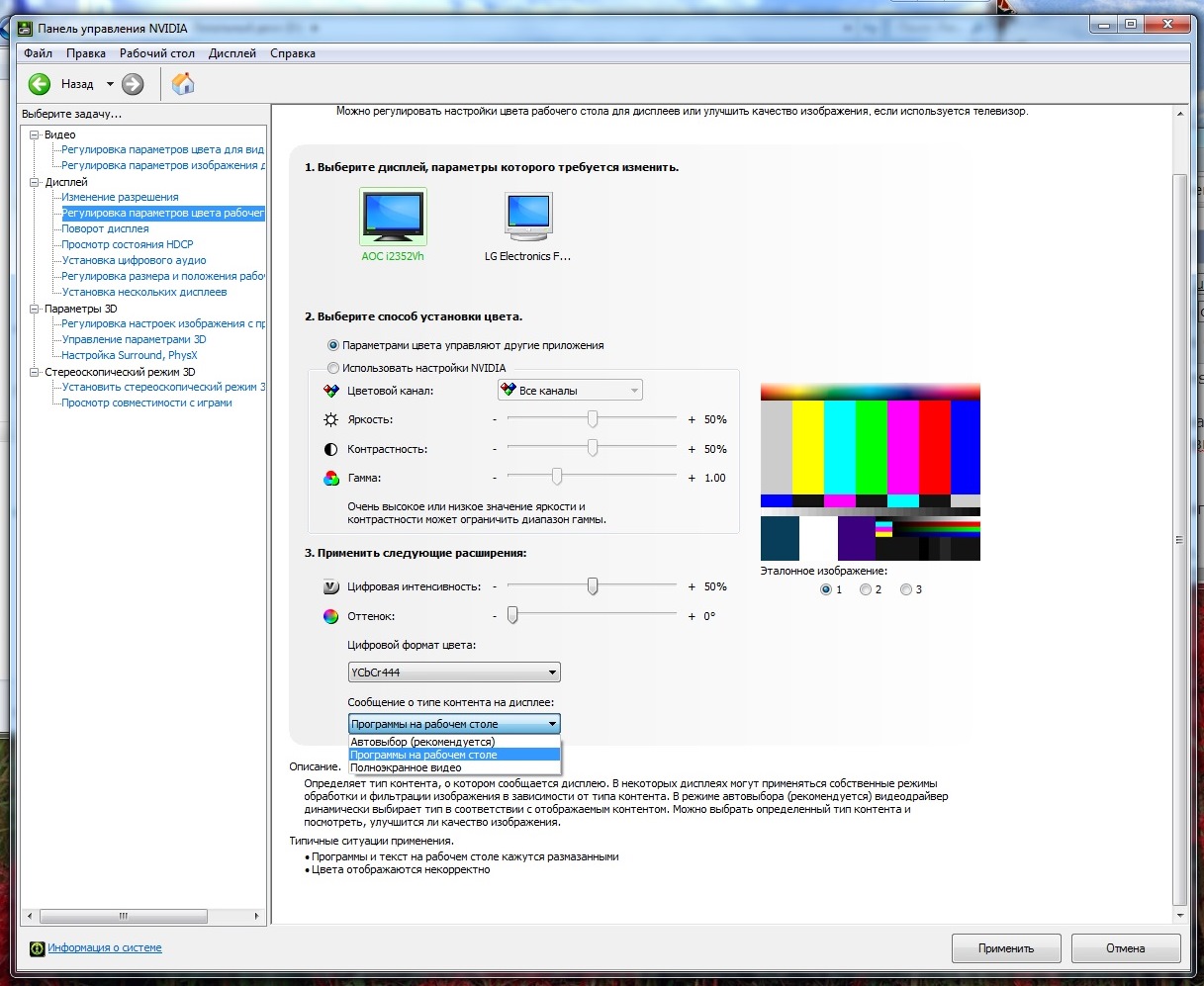Open Установка цифрового аудио
1204x986 pixels.
tap(134, 260)
